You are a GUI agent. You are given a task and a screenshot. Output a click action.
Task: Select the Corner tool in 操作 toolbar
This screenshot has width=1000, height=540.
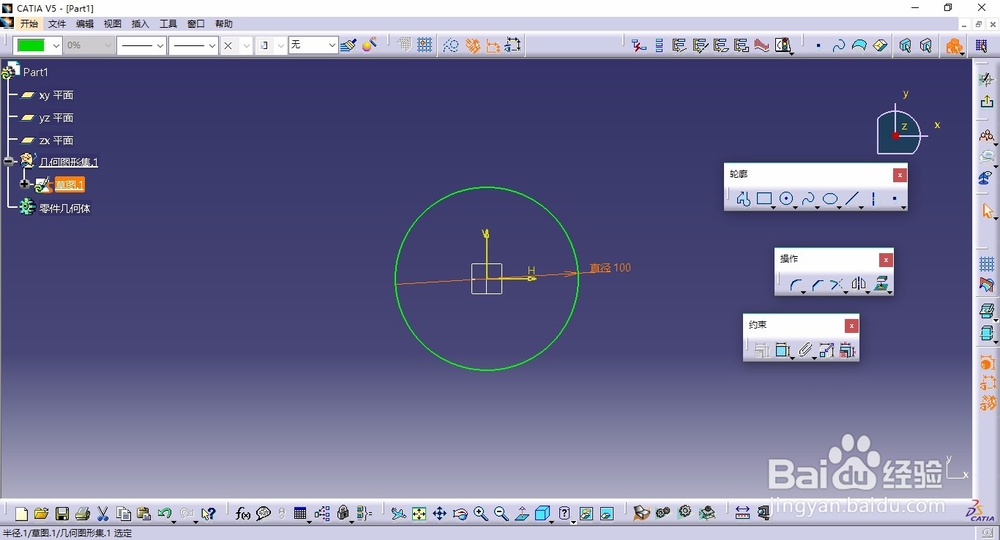(x=795, y=284)
